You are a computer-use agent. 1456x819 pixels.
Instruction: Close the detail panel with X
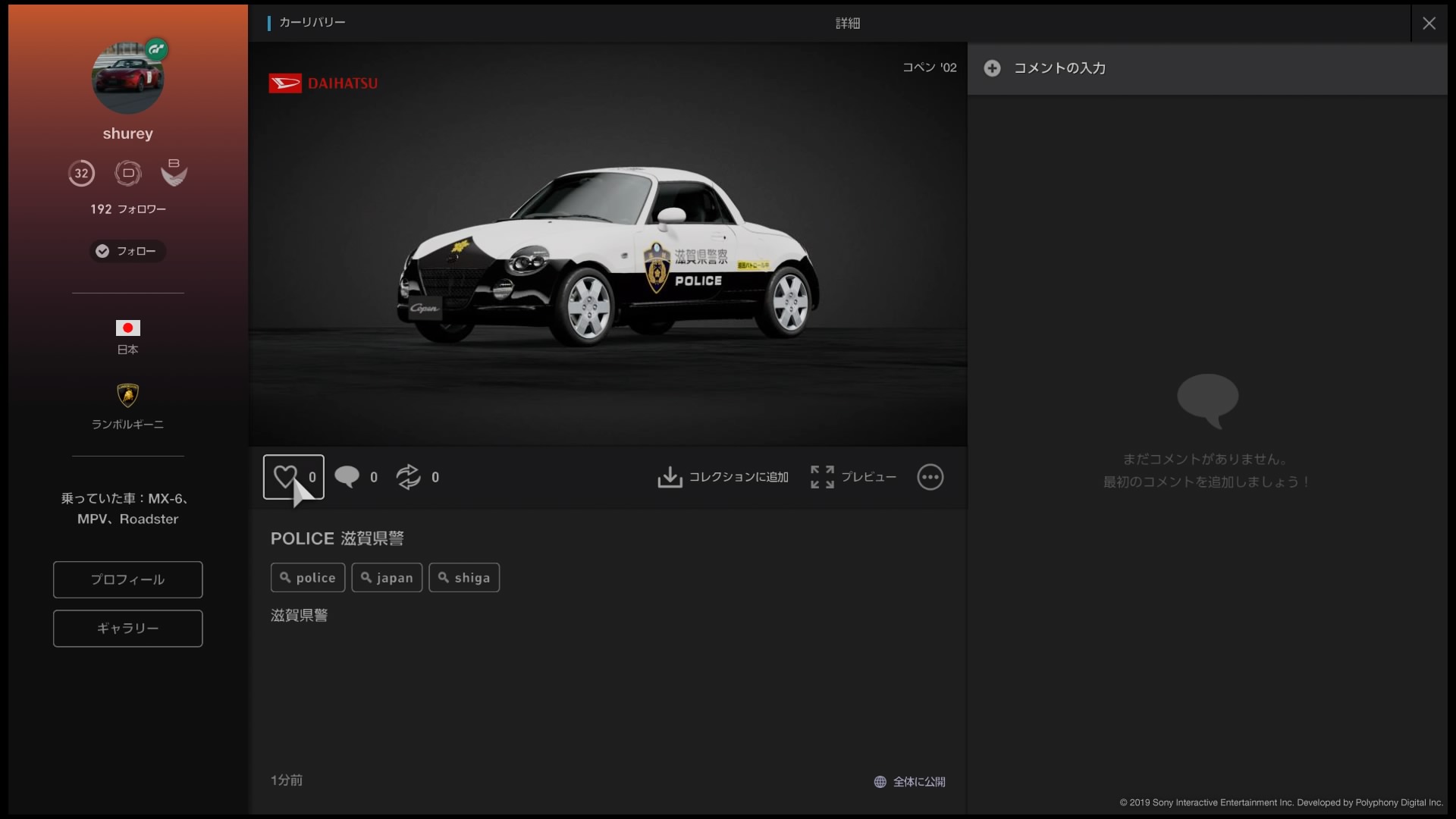pyautogui.click(x=1429, y=24)
